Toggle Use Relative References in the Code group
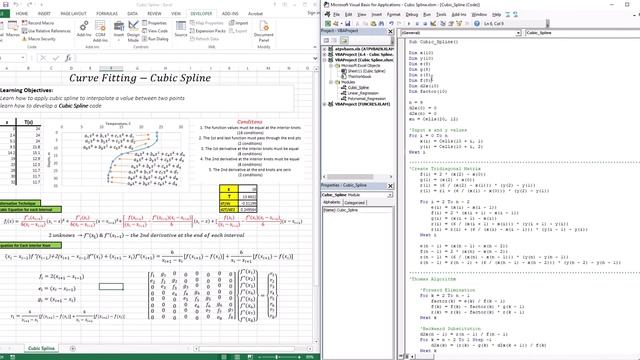 point(46,31)
